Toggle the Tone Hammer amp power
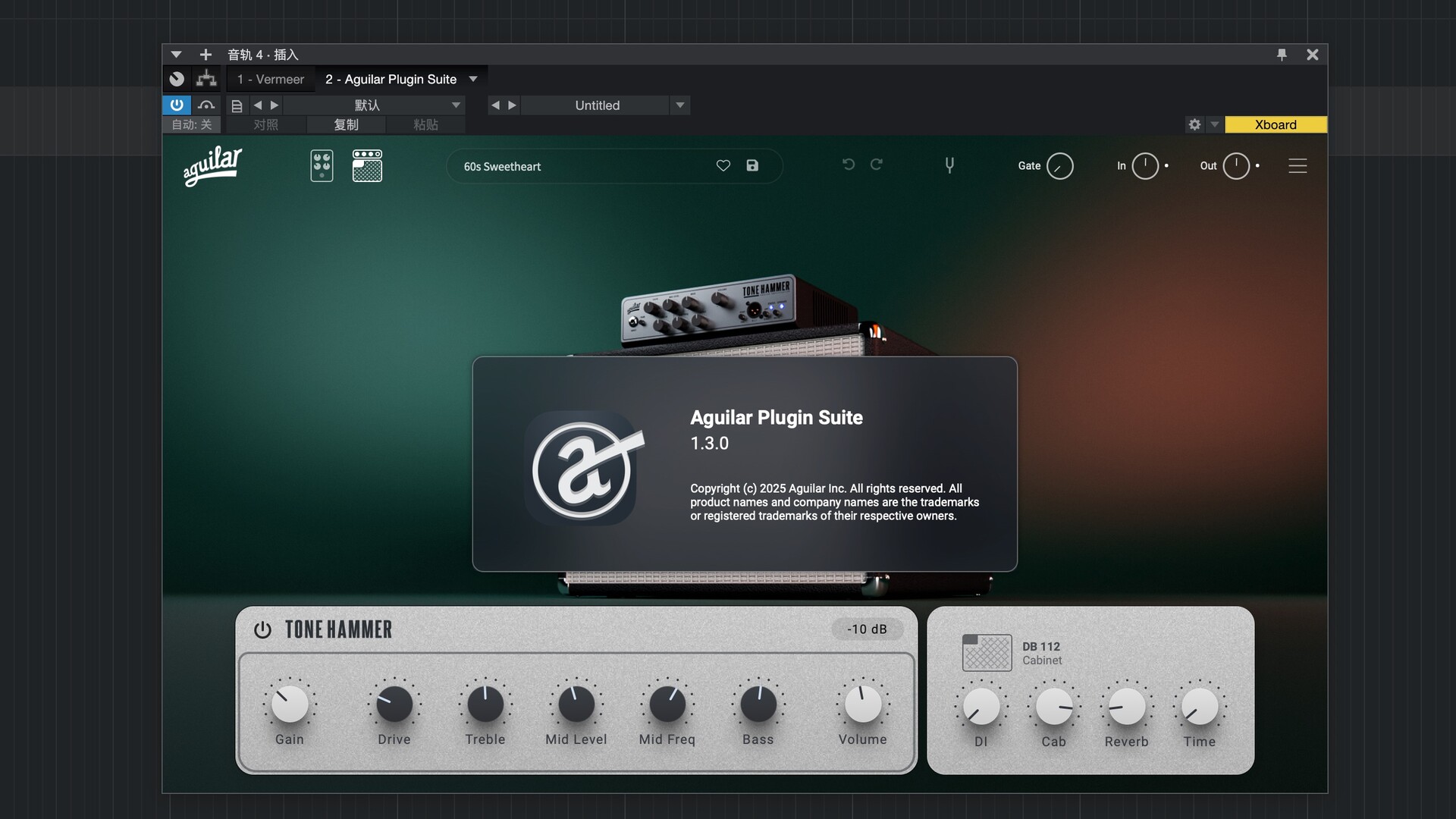 (x=262, y=630)
